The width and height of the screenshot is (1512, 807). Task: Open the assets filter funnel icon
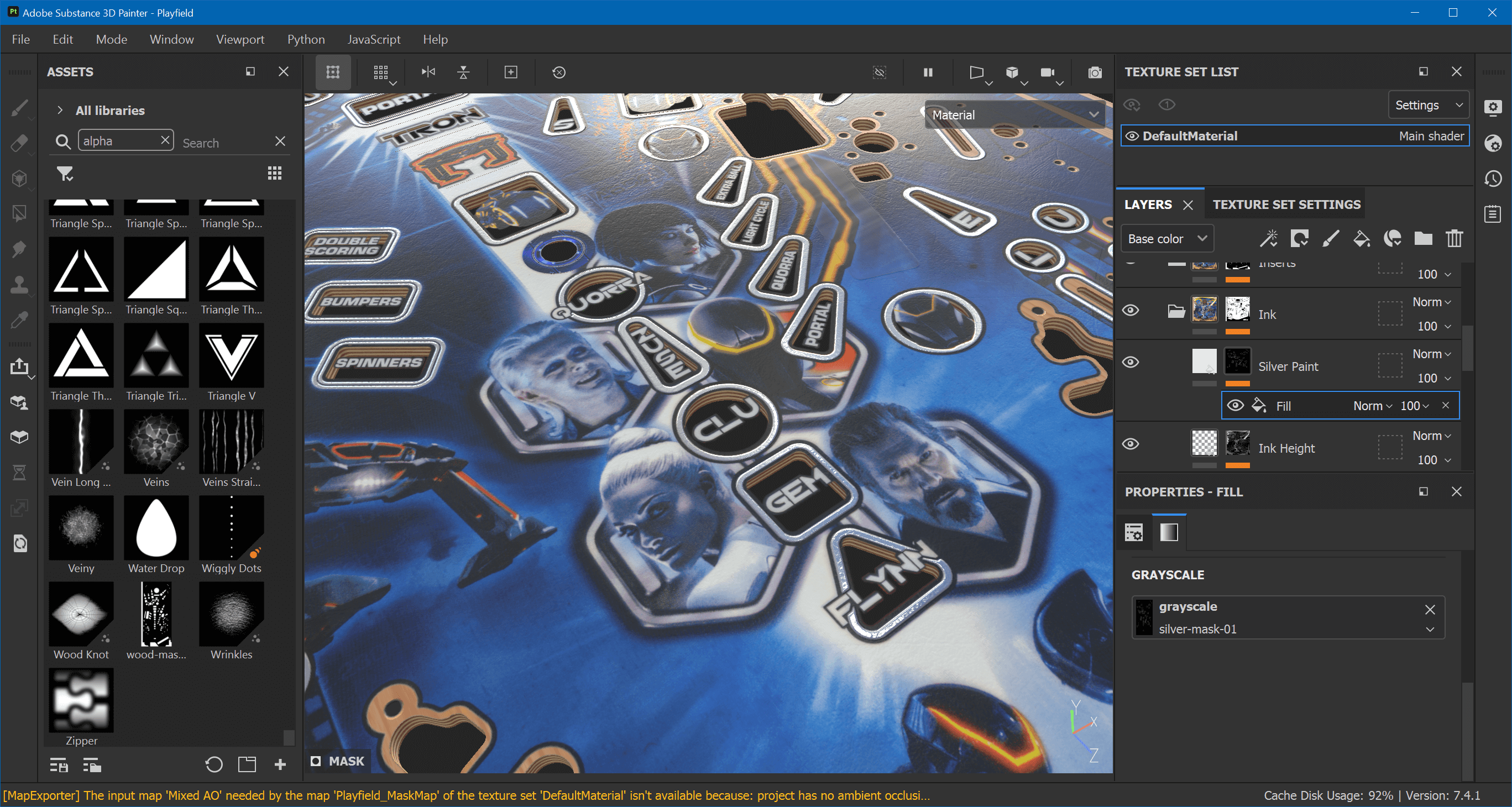pos(65,174)
